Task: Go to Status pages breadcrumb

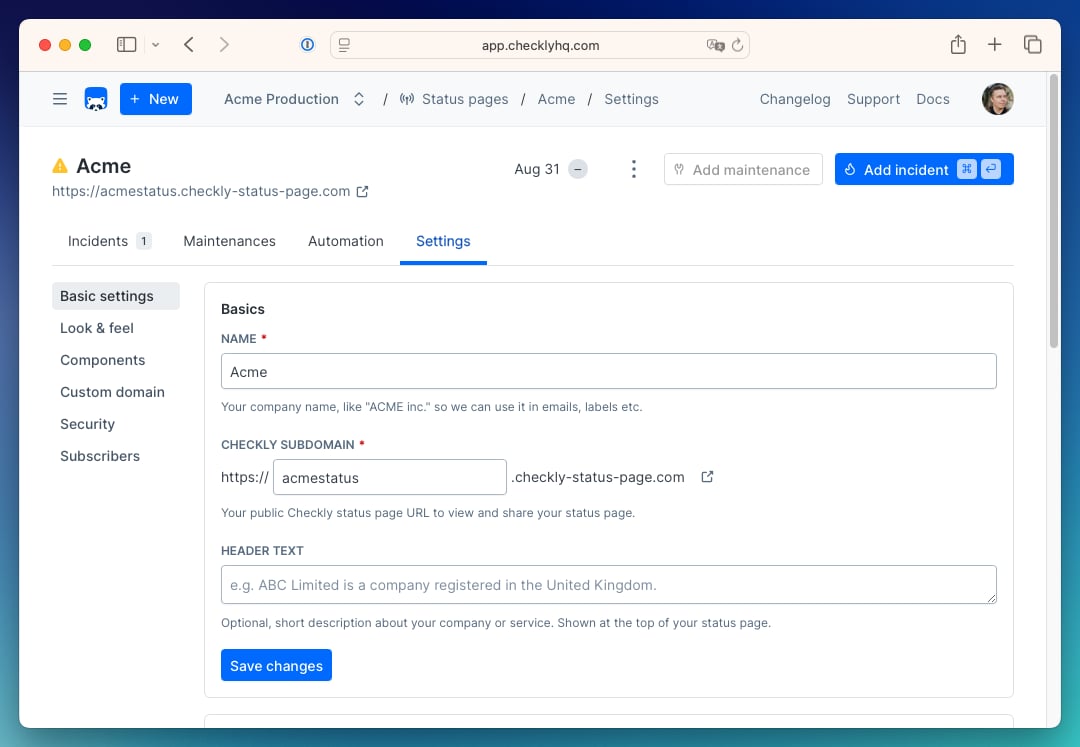Action: (x=454, y=99)
